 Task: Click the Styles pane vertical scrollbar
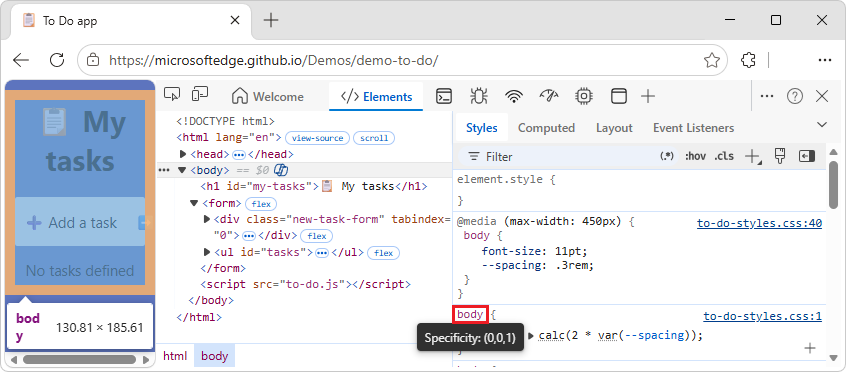click(x=834, y=259)
